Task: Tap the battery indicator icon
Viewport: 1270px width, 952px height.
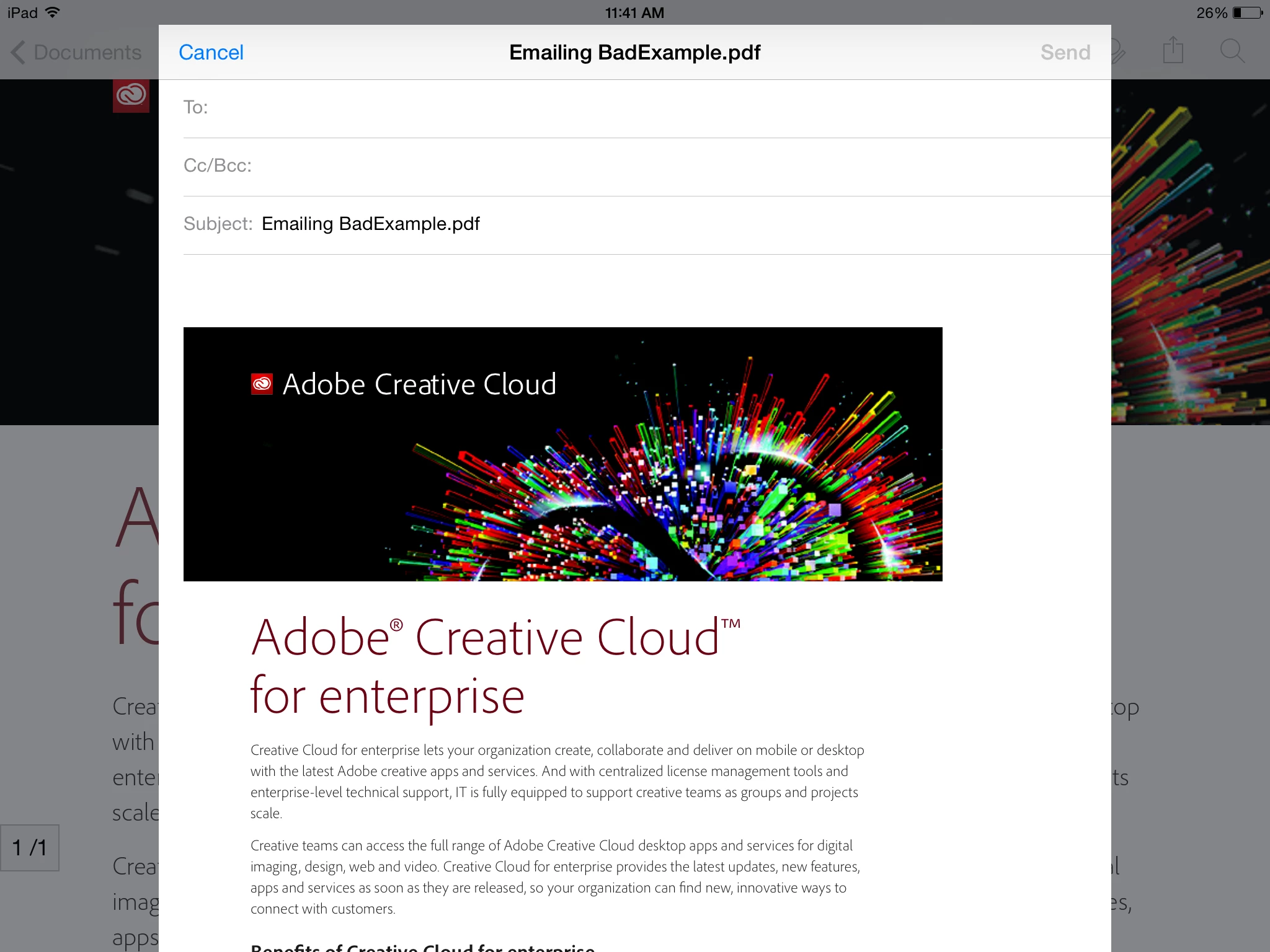Action: [1248, 12]
